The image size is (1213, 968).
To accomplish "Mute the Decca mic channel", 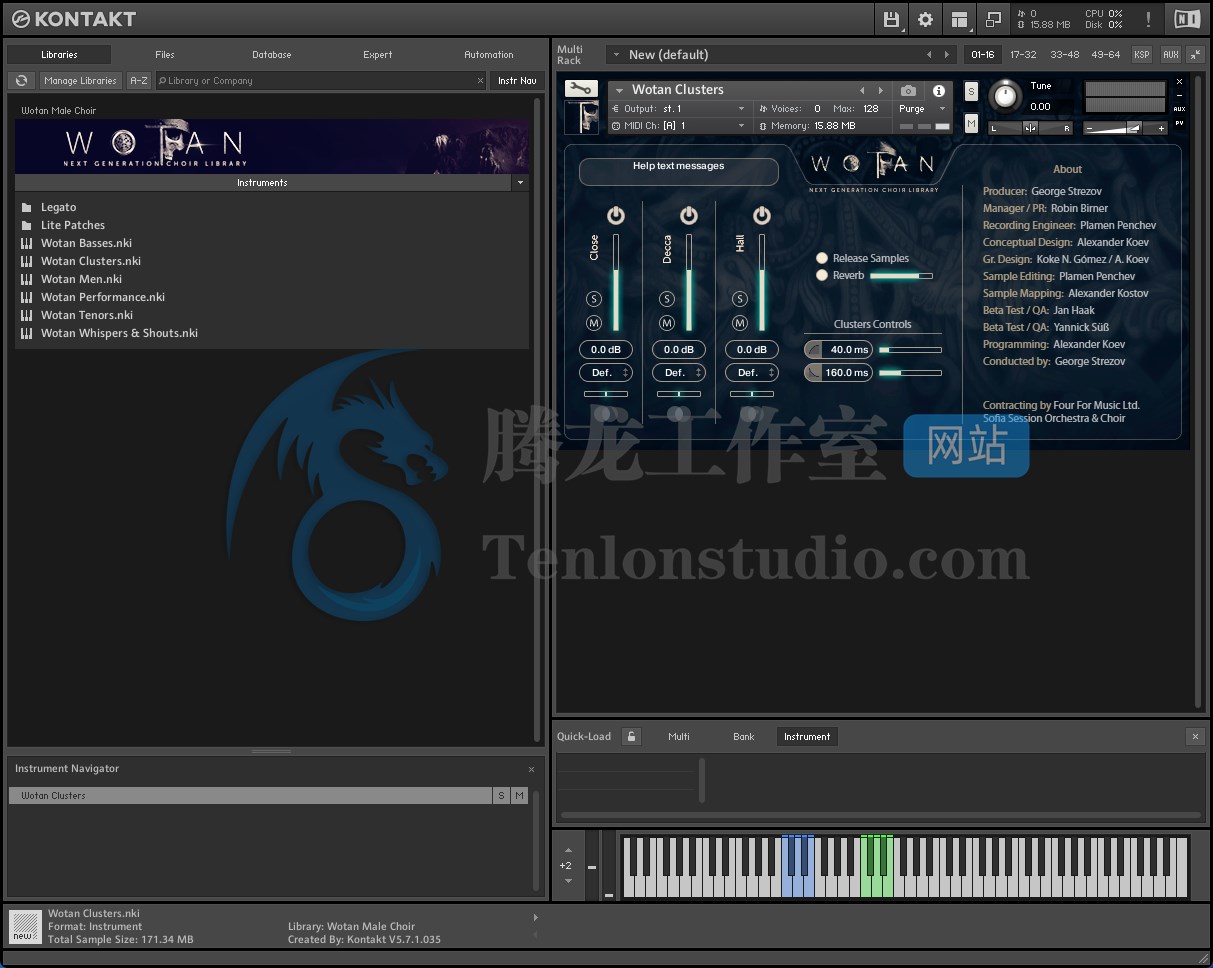I will 667,323.
